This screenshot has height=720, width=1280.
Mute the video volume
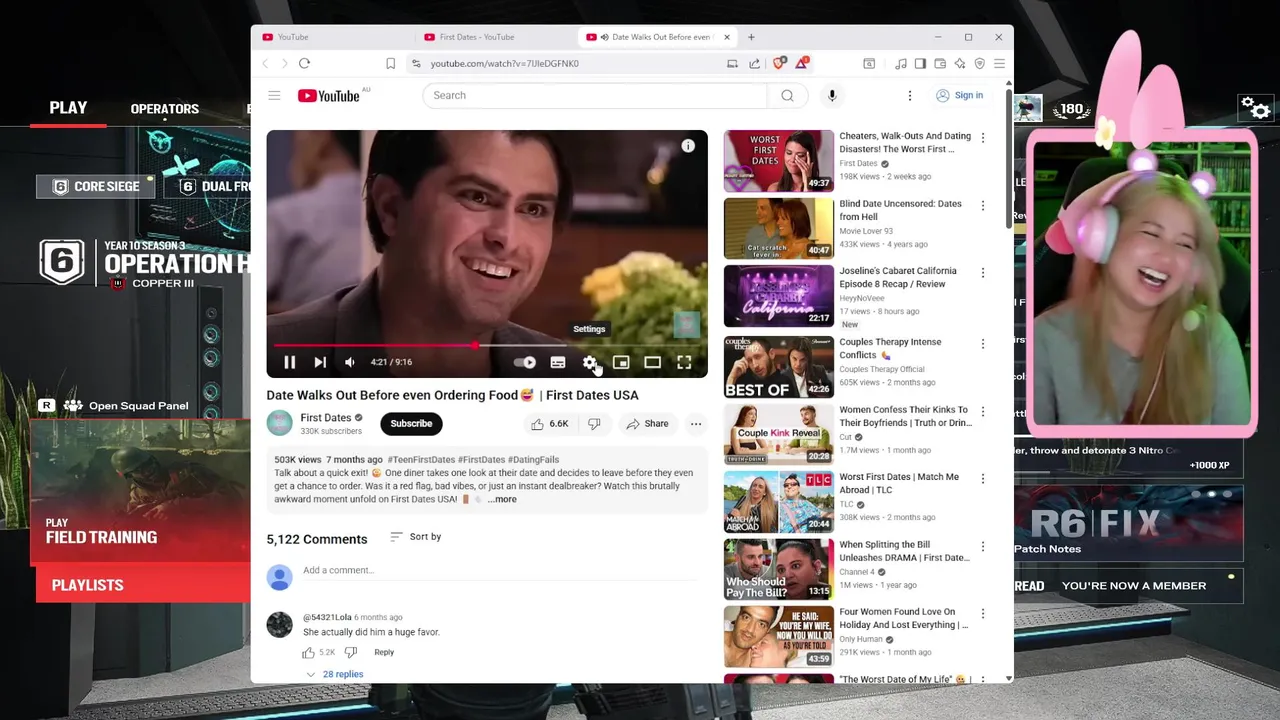pyautogui.click(x=350, y=362)
